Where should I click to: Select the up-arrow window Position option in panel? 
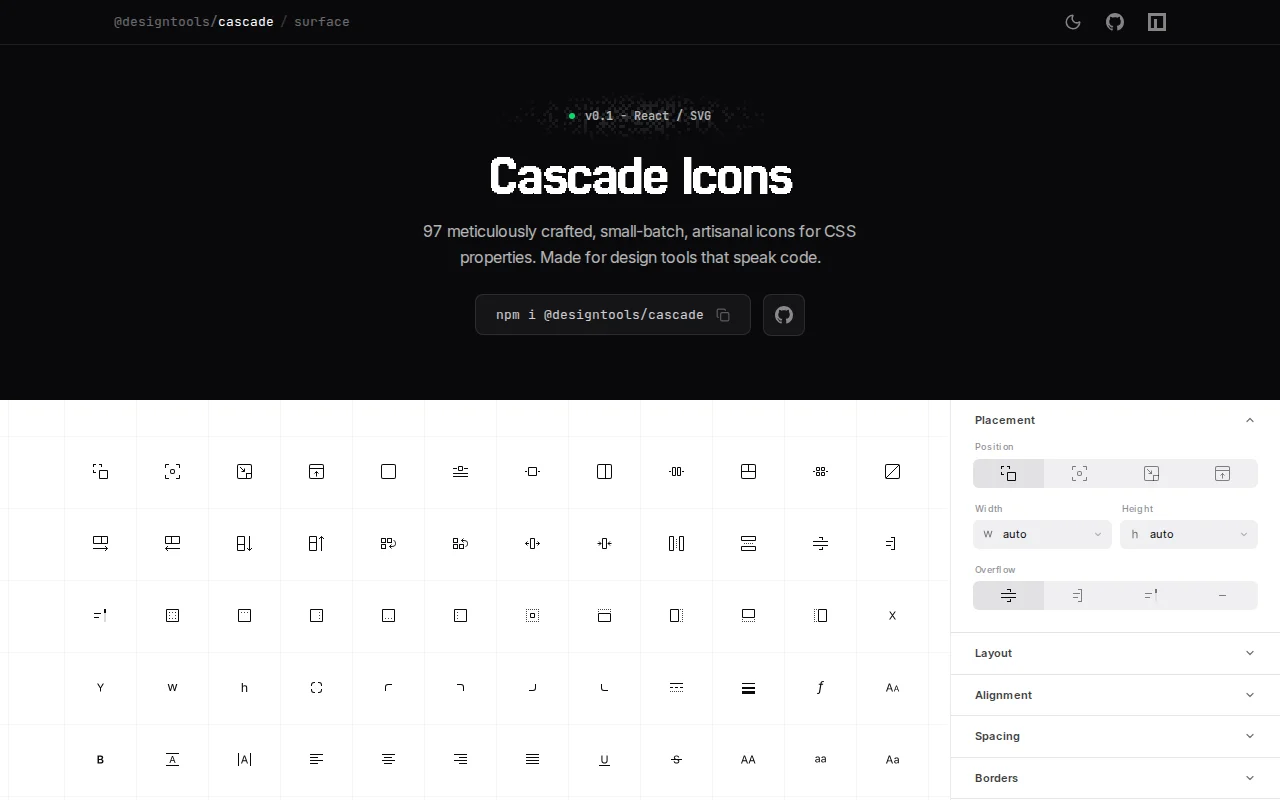pyautogui.click(x=1222, y=473)
